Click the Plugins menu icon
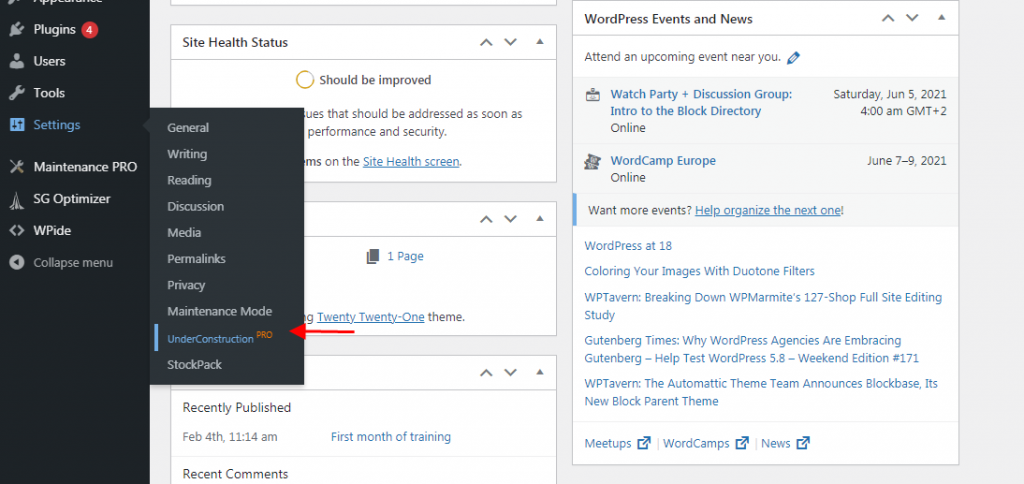Image resolution: width=1024 pixels, height=484 pixels. click(17, 29)
